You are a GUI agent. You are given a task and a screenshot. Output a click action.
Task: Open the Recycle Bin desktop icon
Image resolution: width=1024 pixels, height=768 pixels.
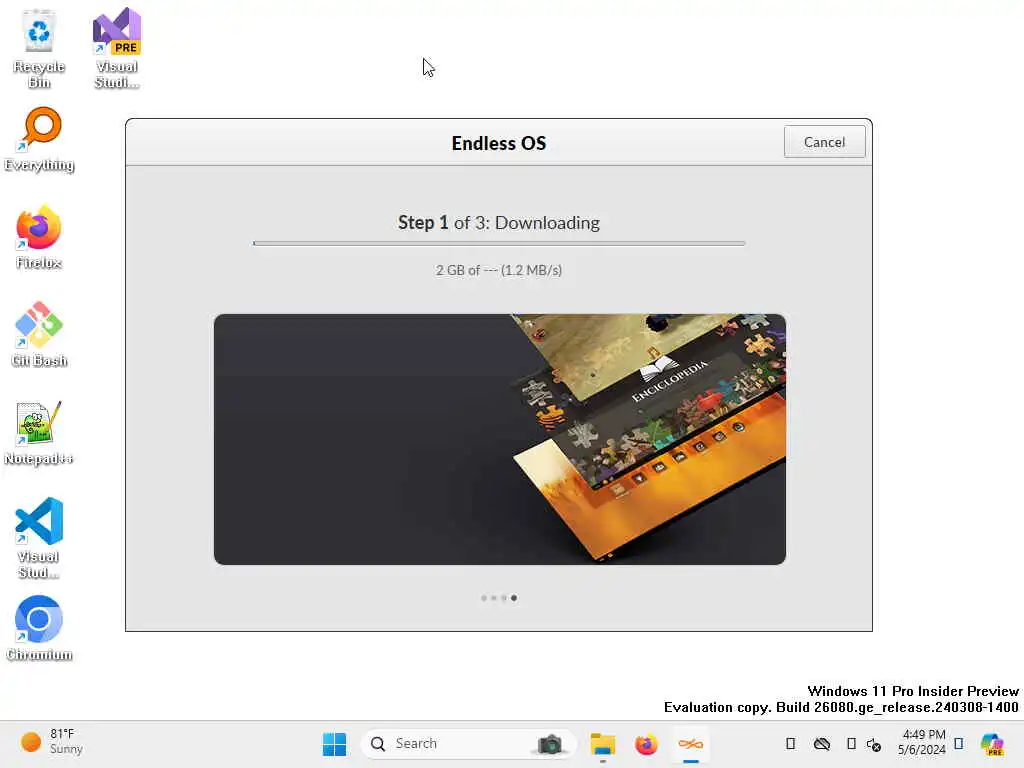coord(39,50)
